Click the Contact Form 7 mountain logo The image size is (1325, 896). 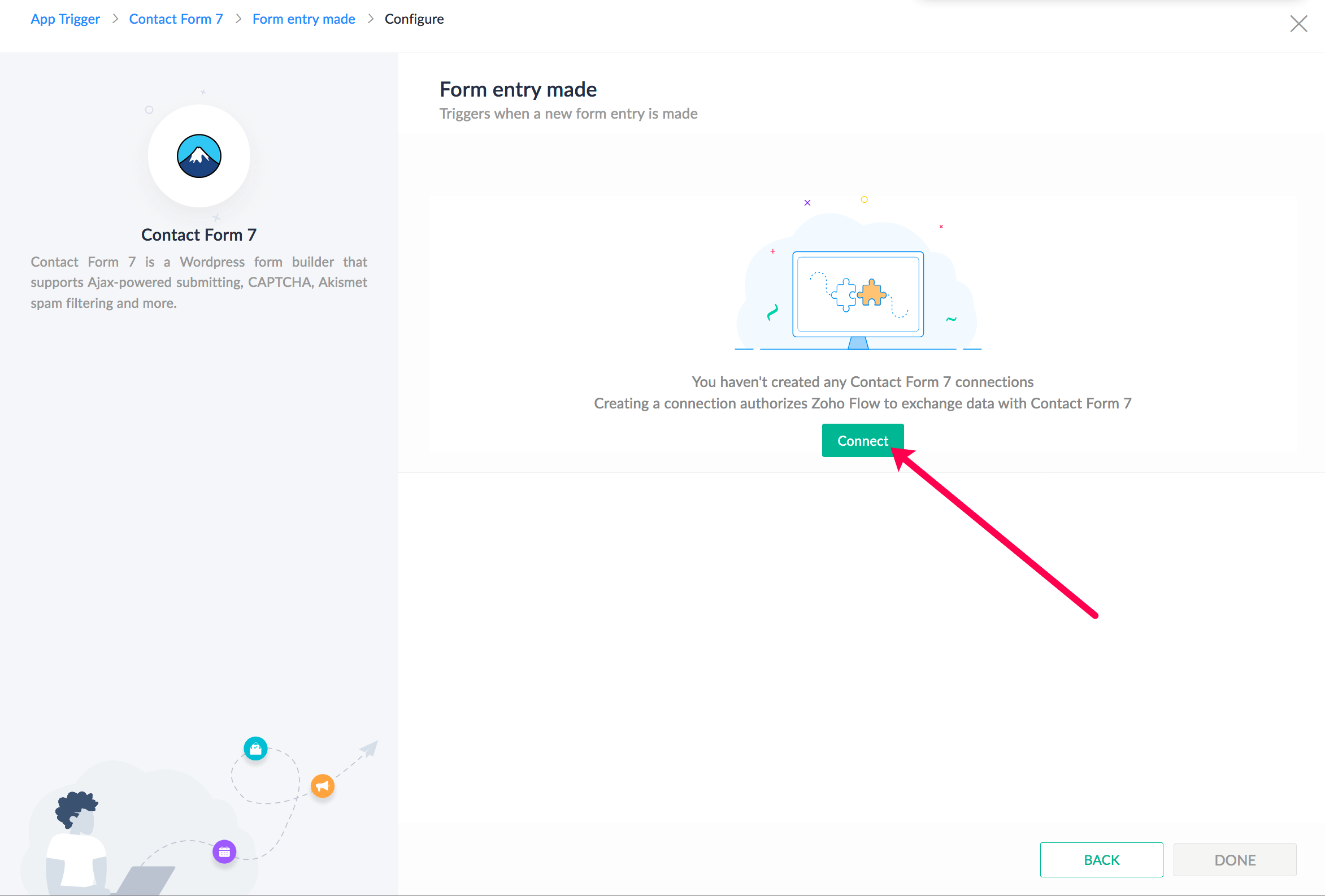tap(199, 156)
